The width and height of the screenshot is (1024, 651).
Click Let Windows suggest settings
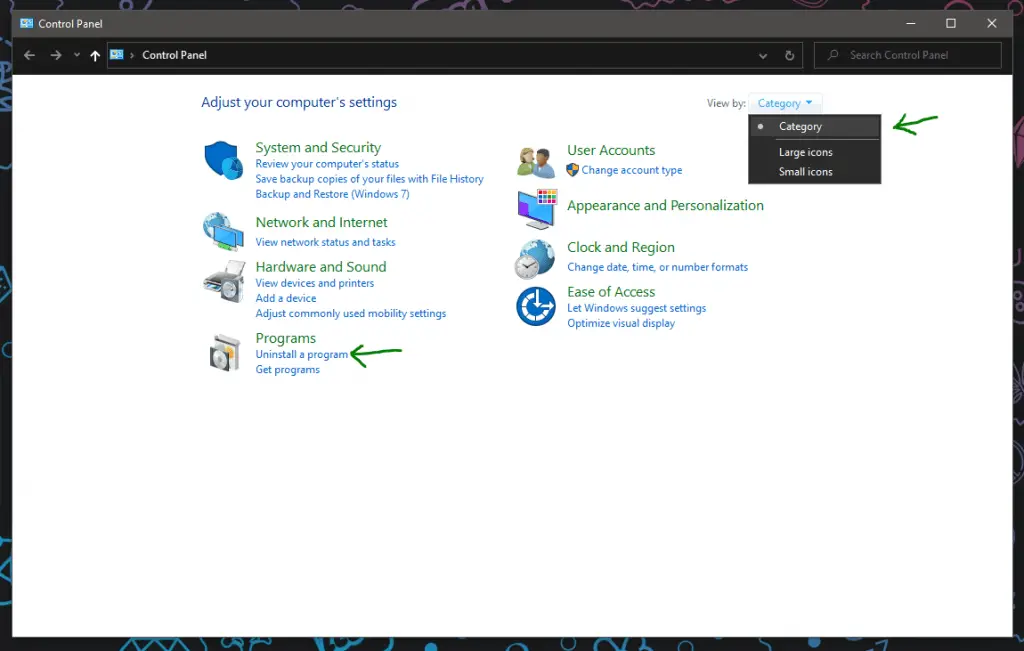point(637,308)
